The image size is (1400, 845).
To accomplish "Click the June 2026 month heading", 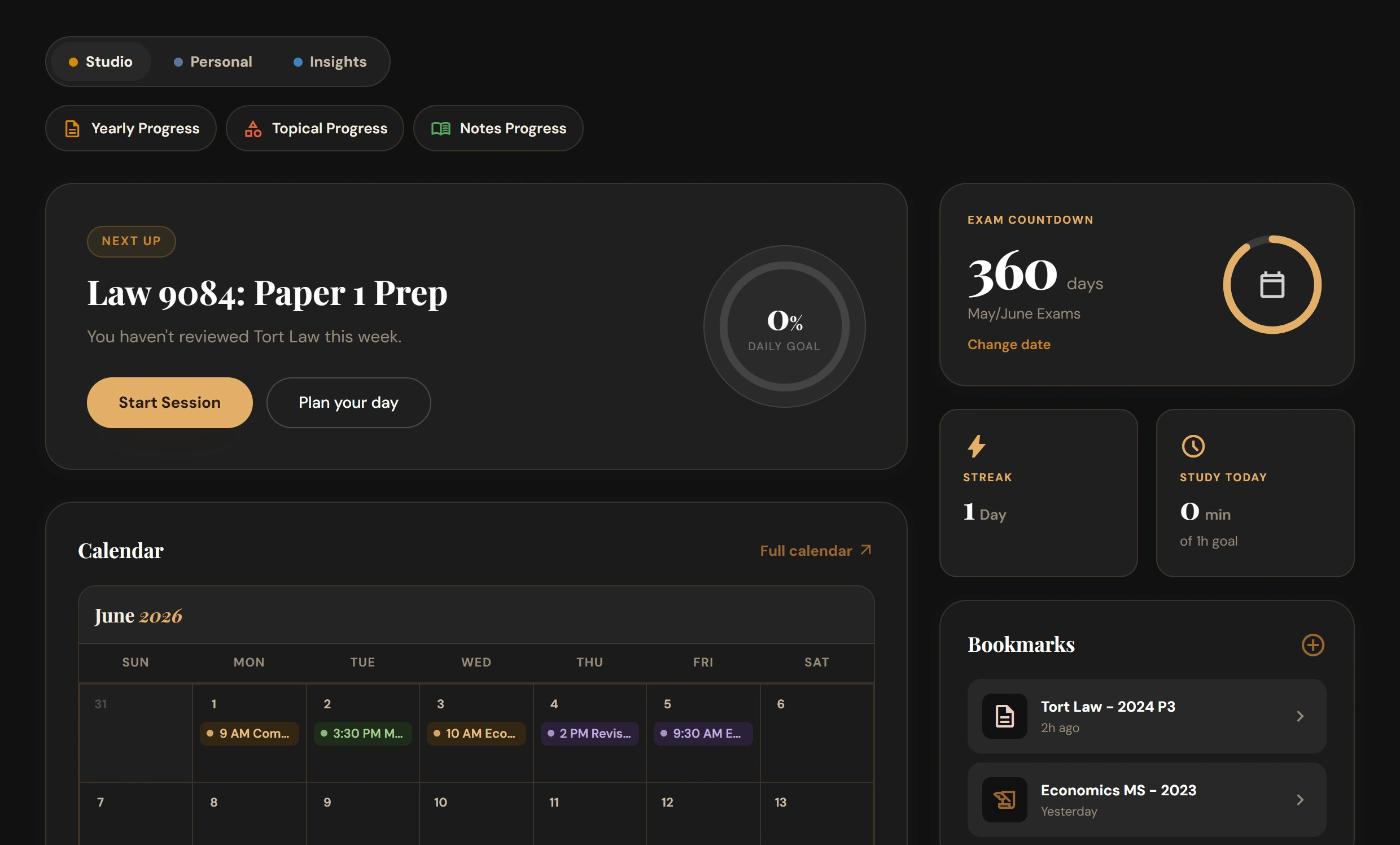I will pyautogui.click(x=138, y=616).
